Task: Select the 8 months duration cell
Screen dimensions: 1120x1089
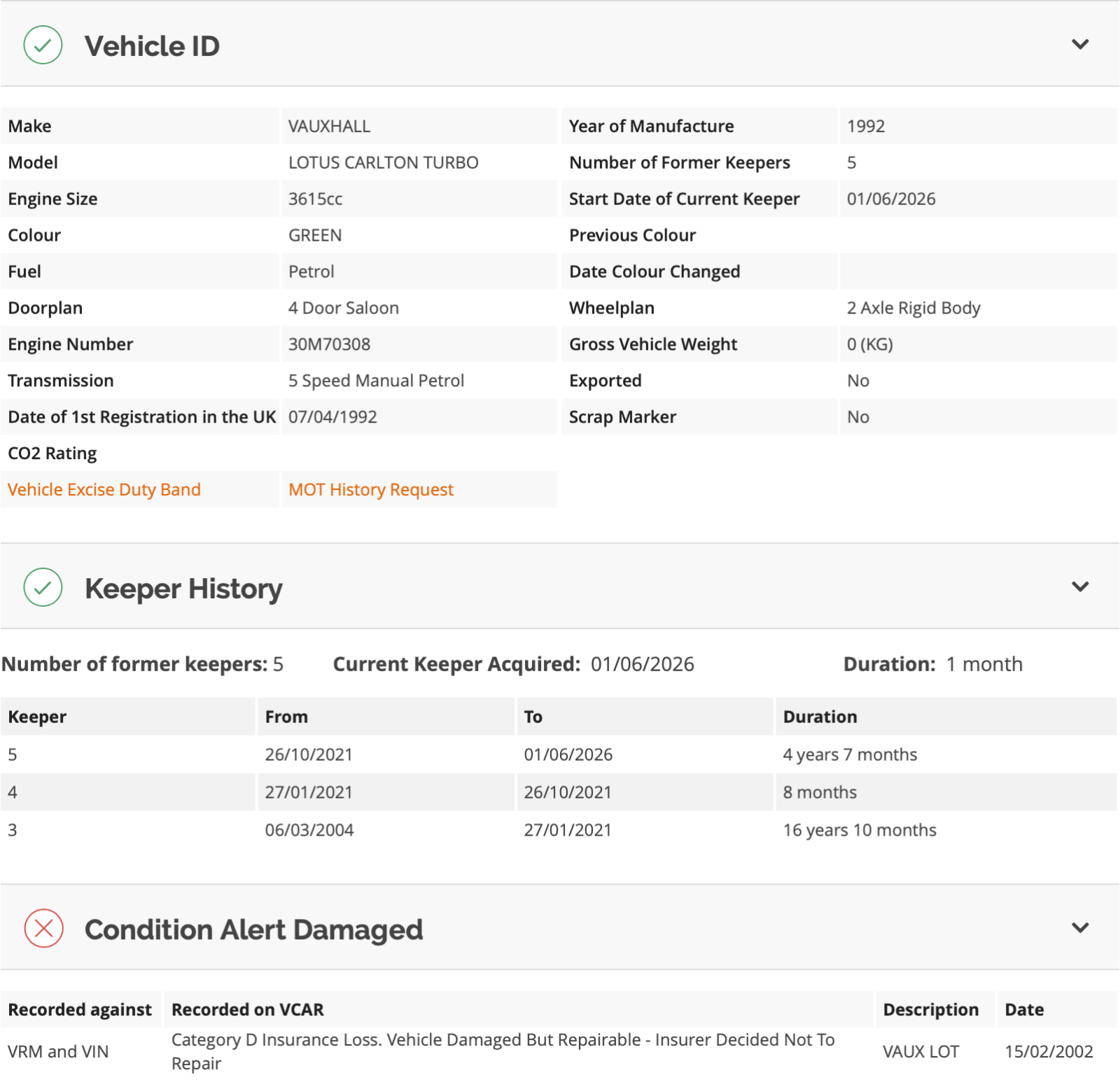Action: pyautogui.click(x=820, y=792)
